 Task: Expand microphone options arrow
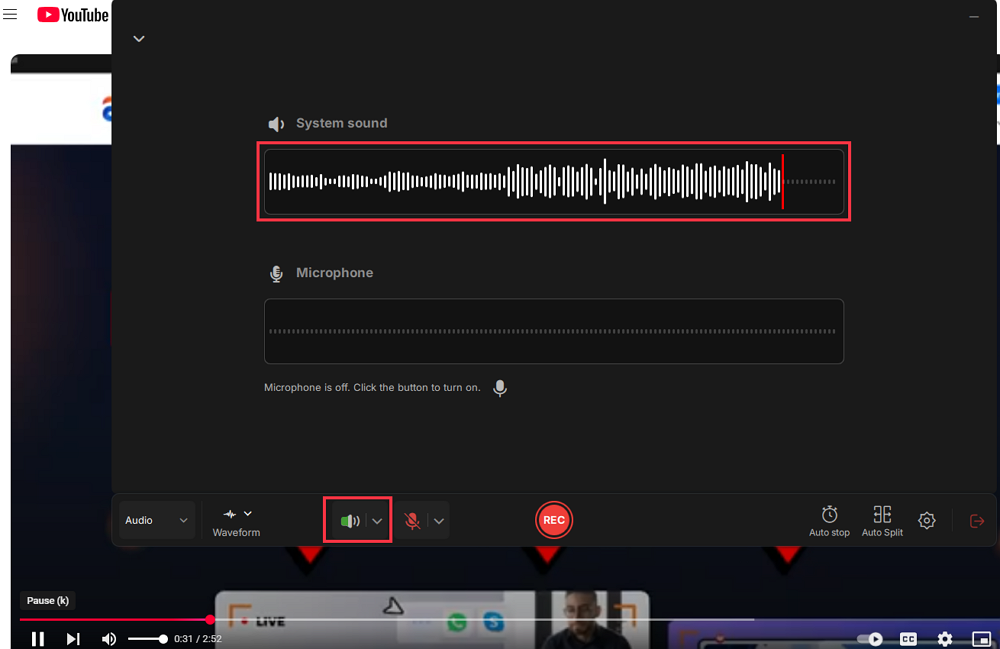[439, 521]
